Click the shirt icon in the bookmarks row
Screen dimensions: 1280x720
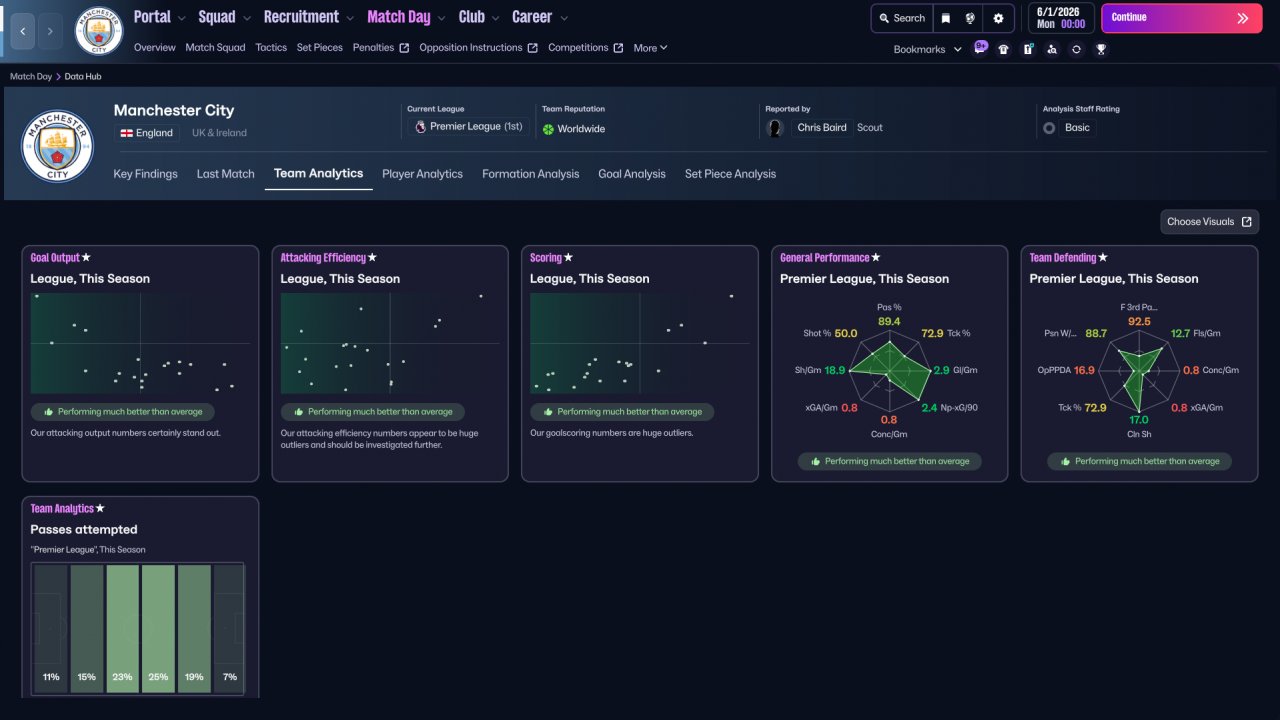point(1003,49)
